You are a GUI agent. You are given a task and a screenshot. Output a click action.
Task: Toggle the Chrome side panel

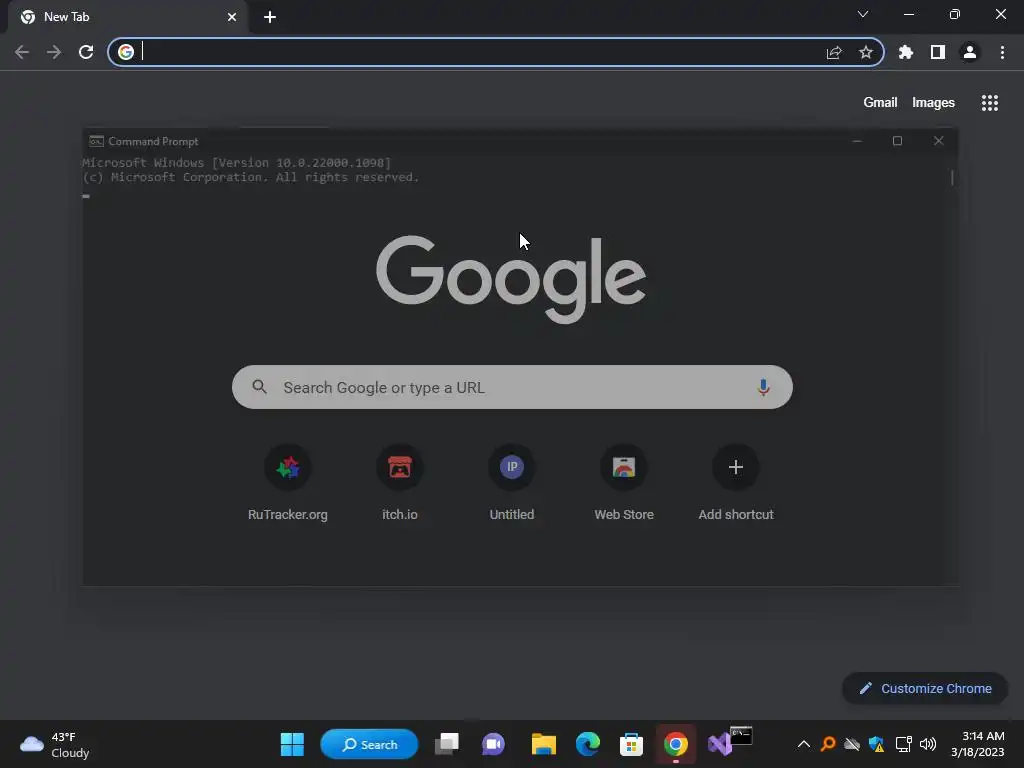938,52
